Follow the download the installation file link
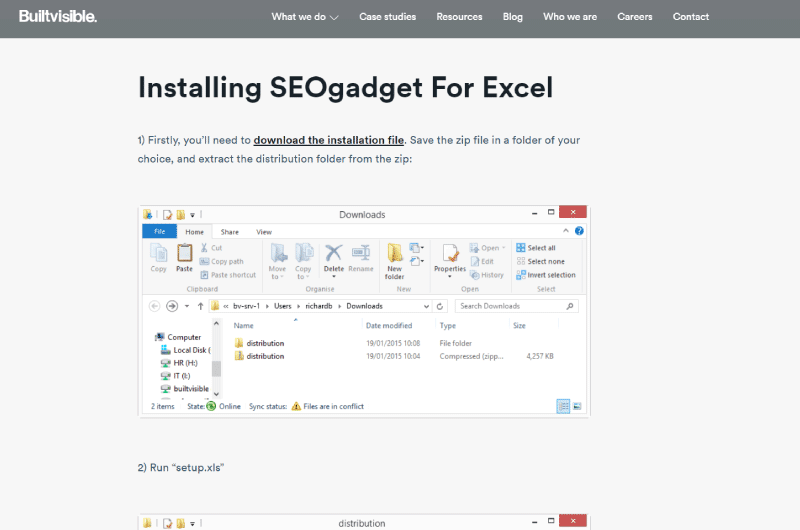 (329, 140)
